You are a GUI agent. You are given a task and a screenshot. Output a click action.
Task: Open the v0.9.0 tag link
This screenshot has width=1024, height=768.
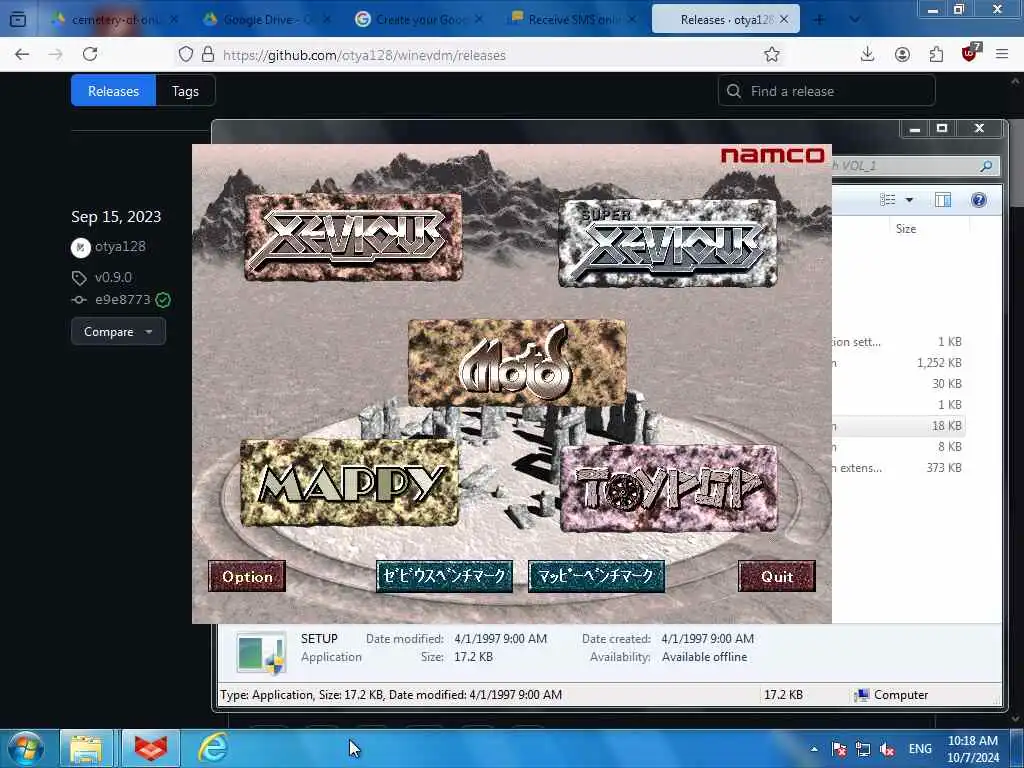click(113, 277)
